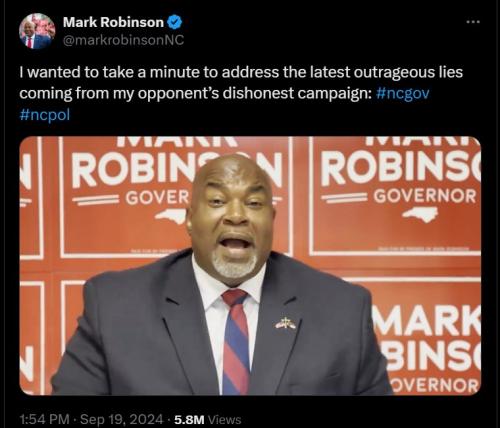500x428 pixels.
Task: Click the tweet line starting "I wanted to take"
Action: point(241,72)
